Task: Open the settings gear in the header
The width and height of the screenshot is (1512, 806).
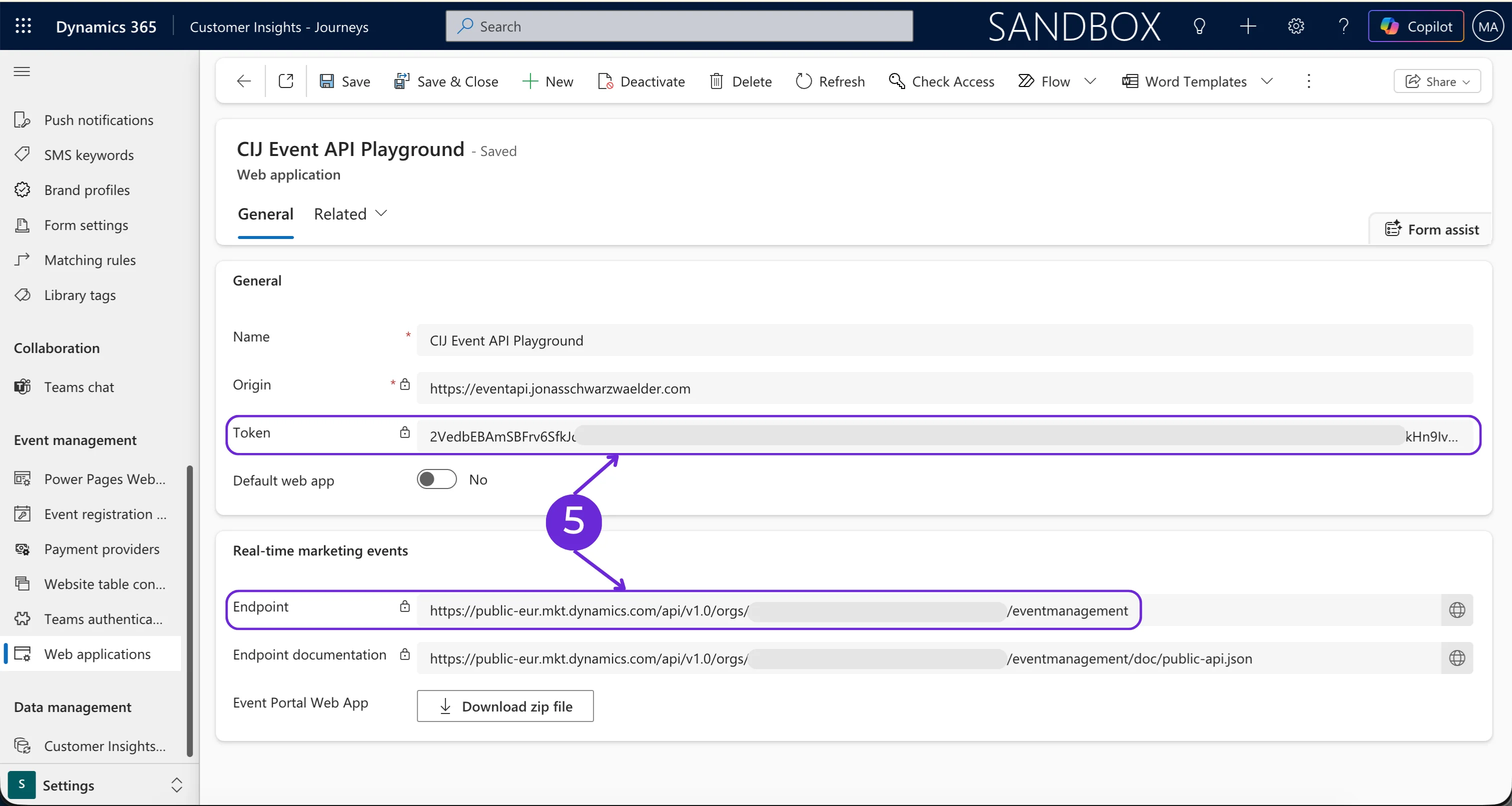Action: tap(1296, 26)
